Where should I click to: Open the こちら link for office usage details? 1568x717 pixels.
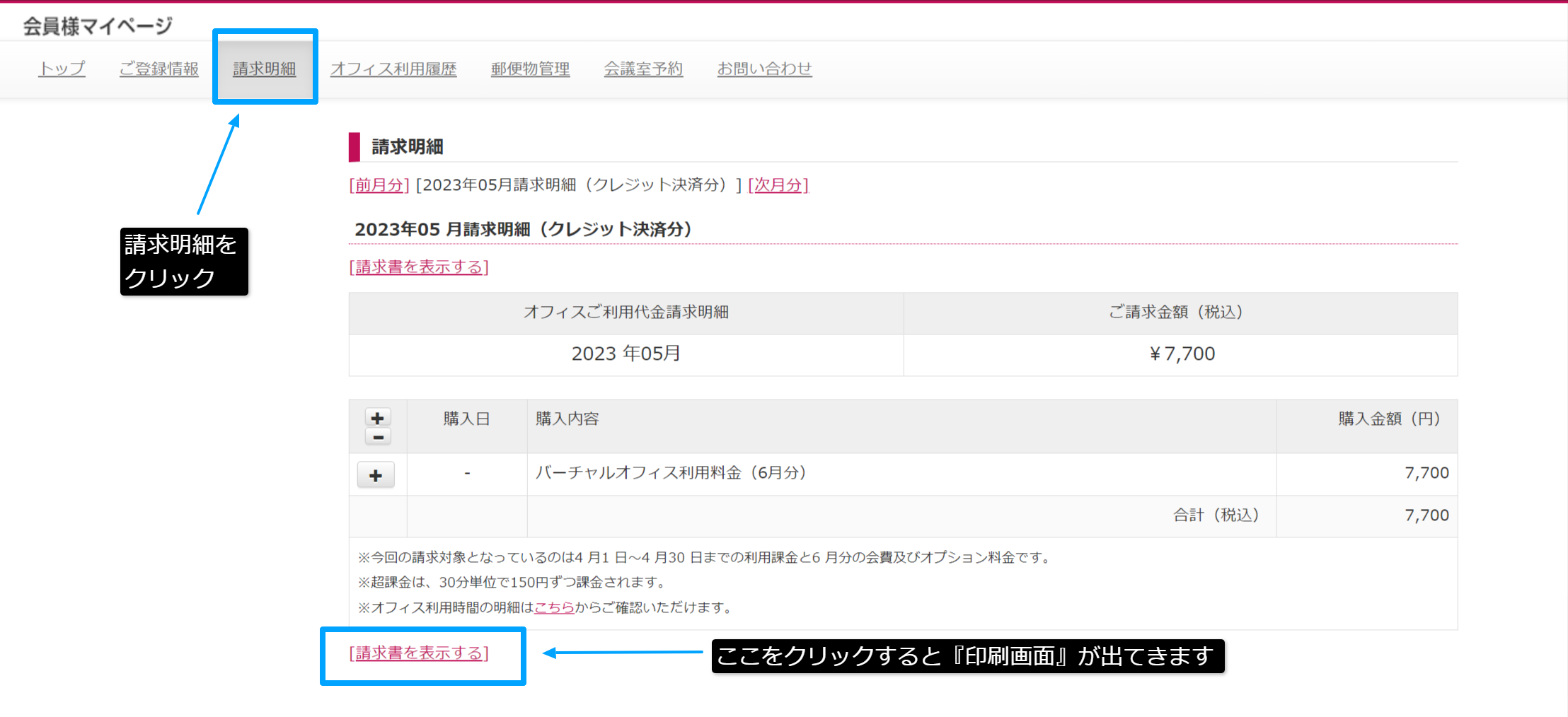point(554,607)
